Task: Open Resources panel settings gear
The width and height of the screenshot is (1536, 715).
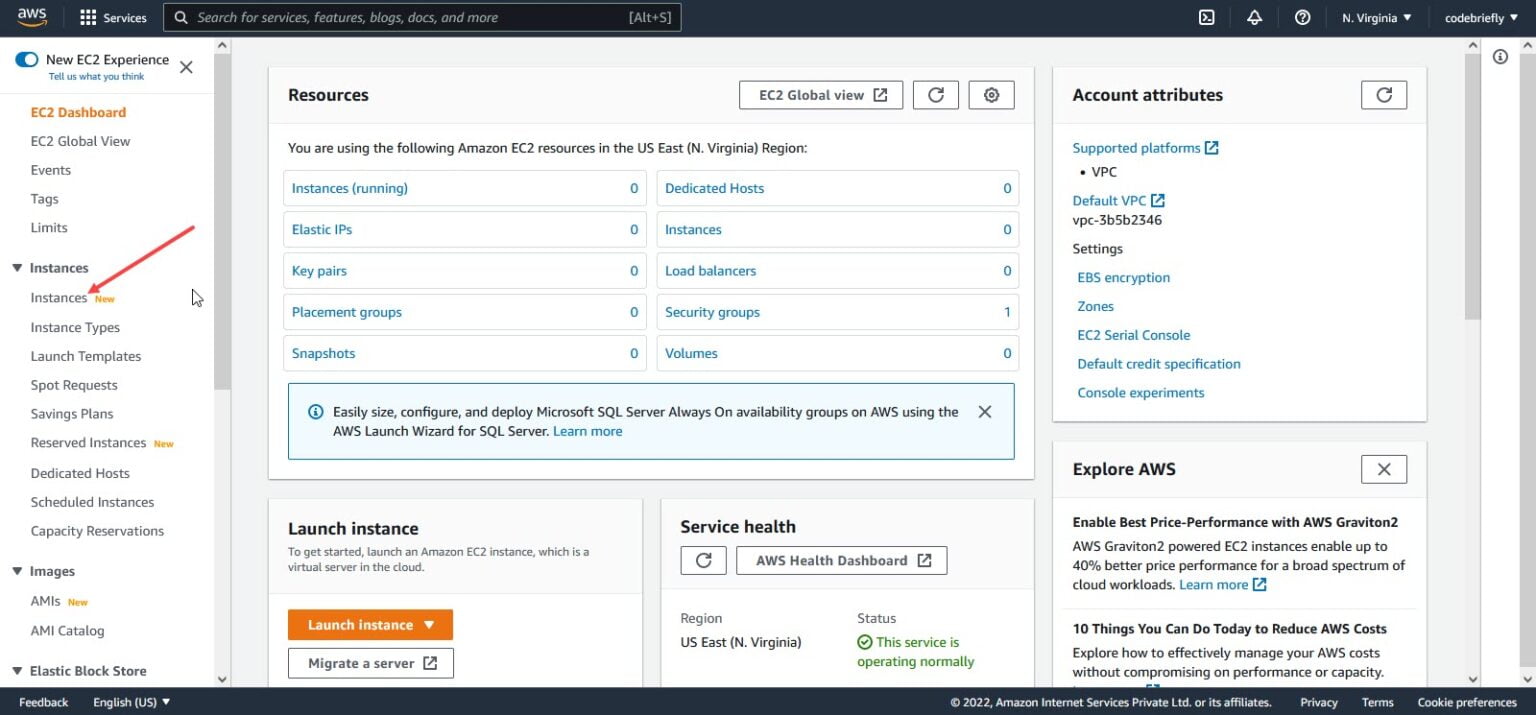Action: [x=991, y=94]
